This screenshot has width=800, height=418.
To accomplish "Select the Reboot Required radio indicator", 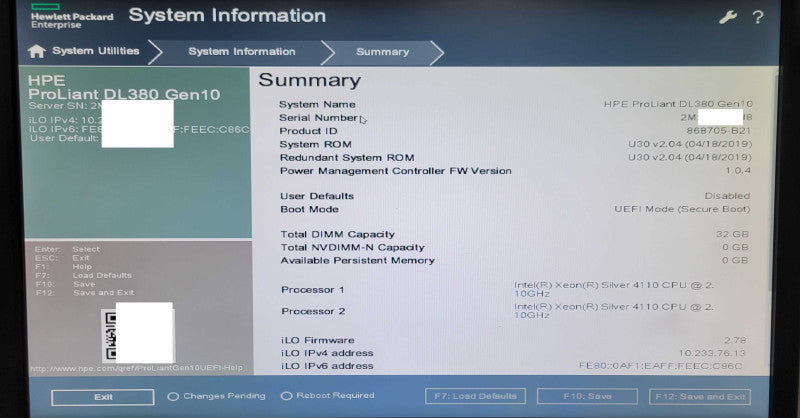I will (286, 396).
